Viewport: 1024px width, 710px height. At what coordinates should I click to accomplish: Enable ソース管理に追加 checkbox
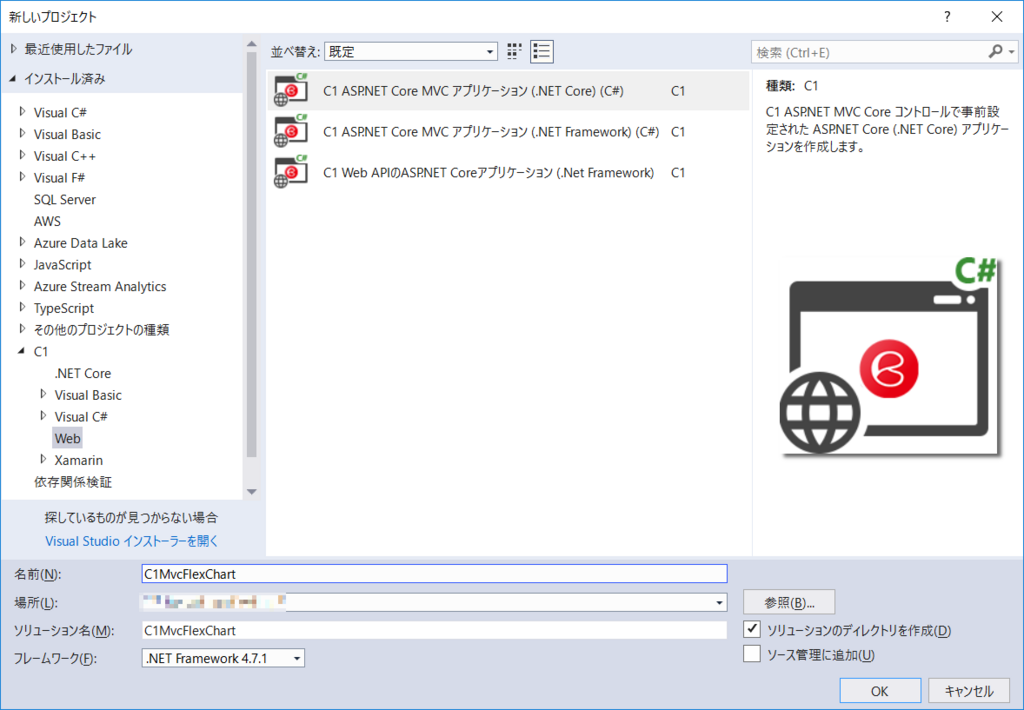tap(752, 654)
